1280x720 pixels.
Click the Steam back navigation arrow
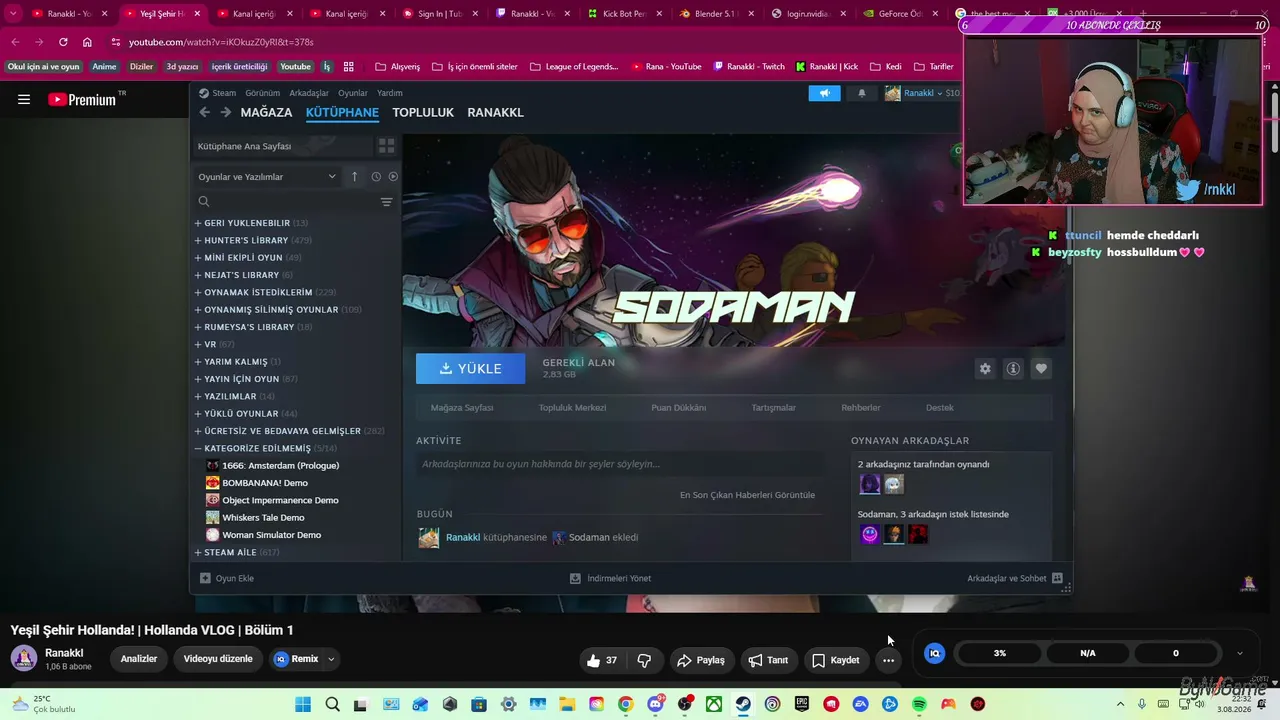205,112
